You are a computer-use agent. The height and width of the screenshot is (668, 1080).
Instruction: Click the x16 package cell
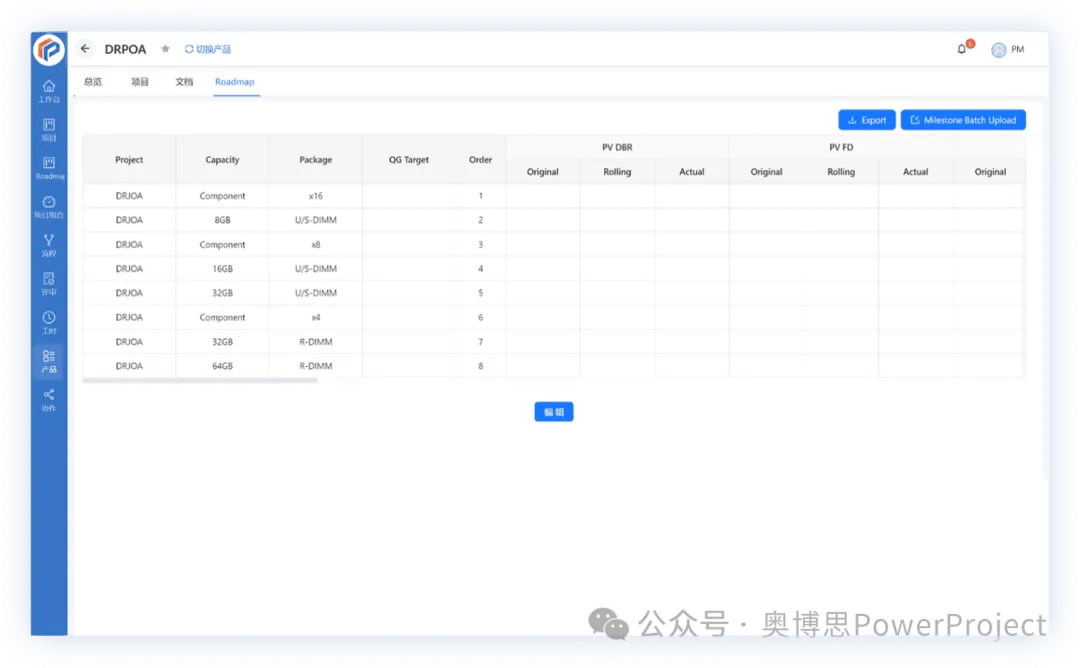coord(315,196)
